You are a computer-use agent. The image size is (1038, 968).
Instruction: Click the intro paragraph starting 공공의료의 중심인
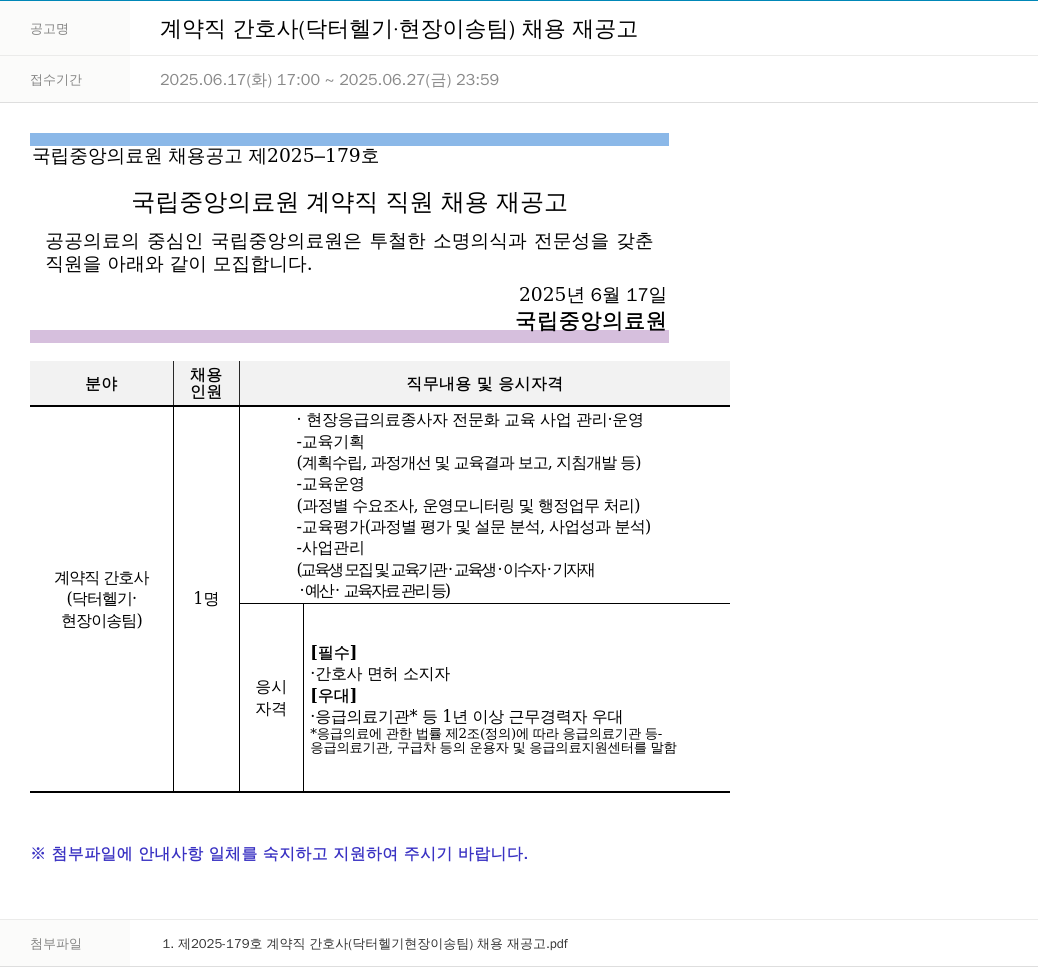click(x=349, y=252)
